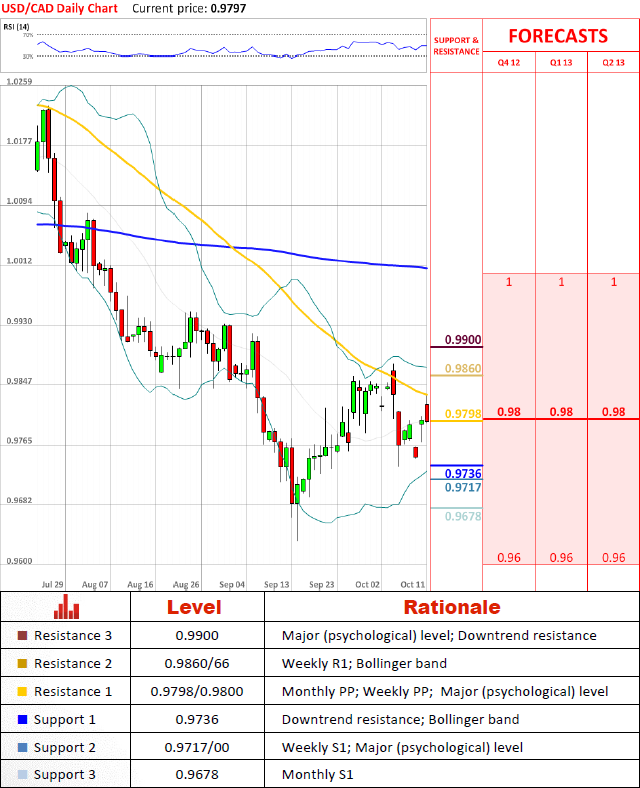Select the Support 3 light blue color square
This screenshot has width=640, height=788.
point(24,775)
